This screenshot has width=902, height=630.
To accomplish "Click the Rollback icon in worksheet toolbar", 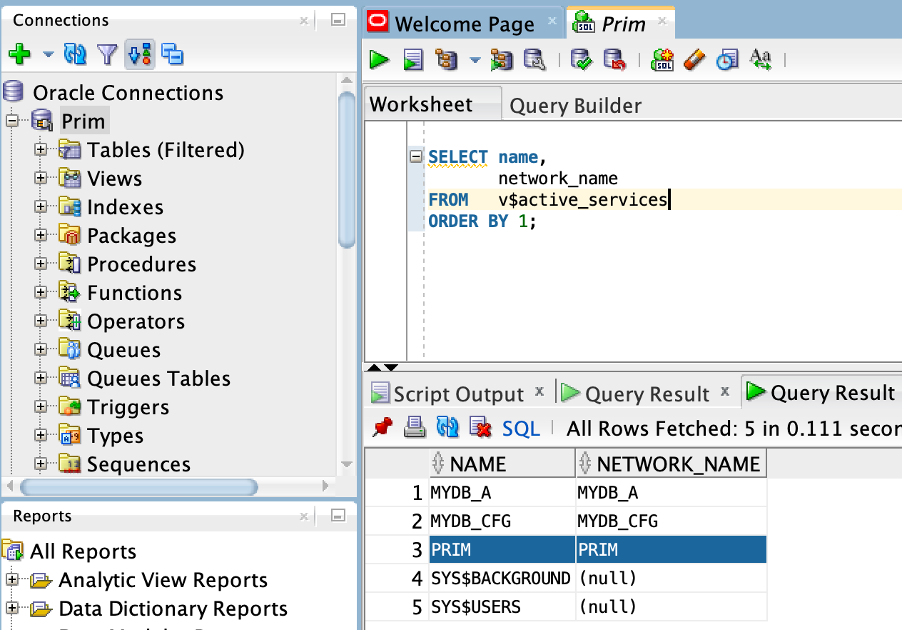I will (x=614, y=60).
